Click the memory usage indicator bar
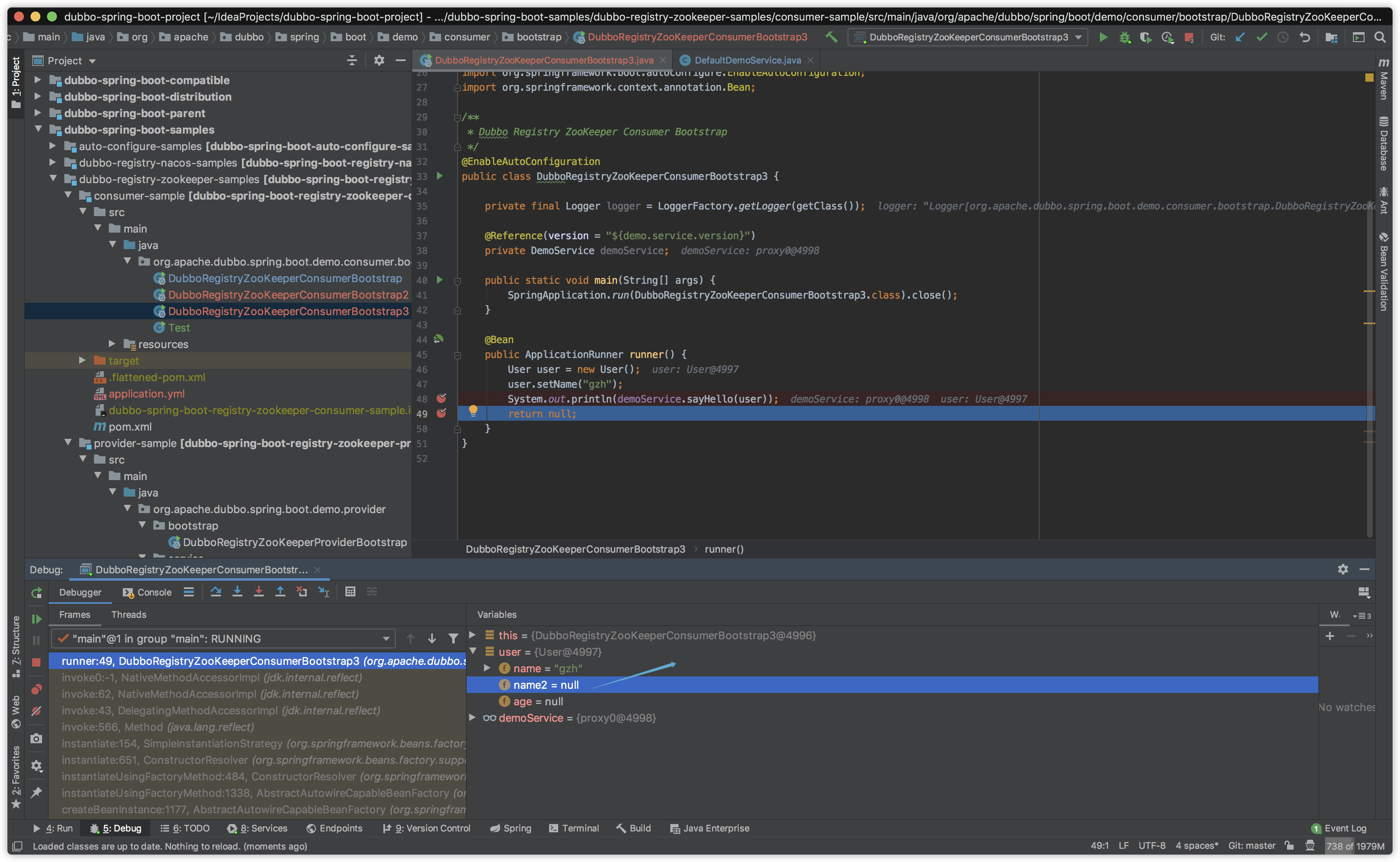 [1355, 846]
